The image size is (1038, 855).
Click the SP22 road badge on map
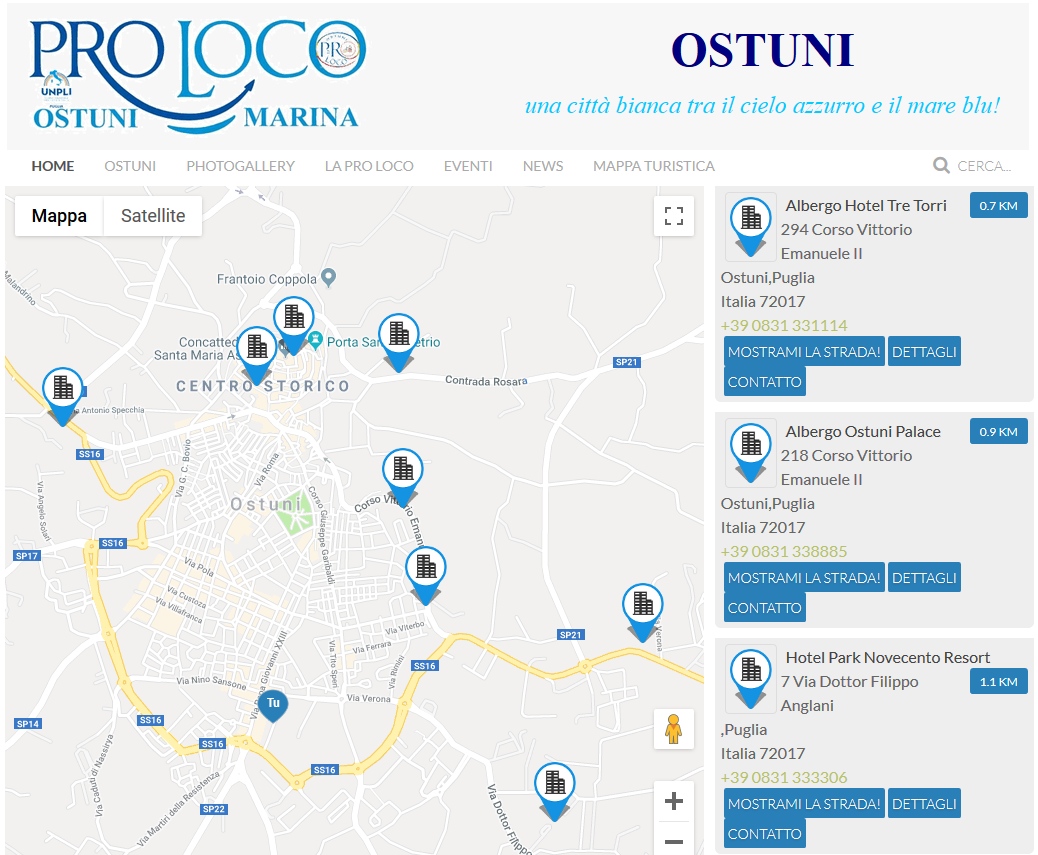(214, 809)
